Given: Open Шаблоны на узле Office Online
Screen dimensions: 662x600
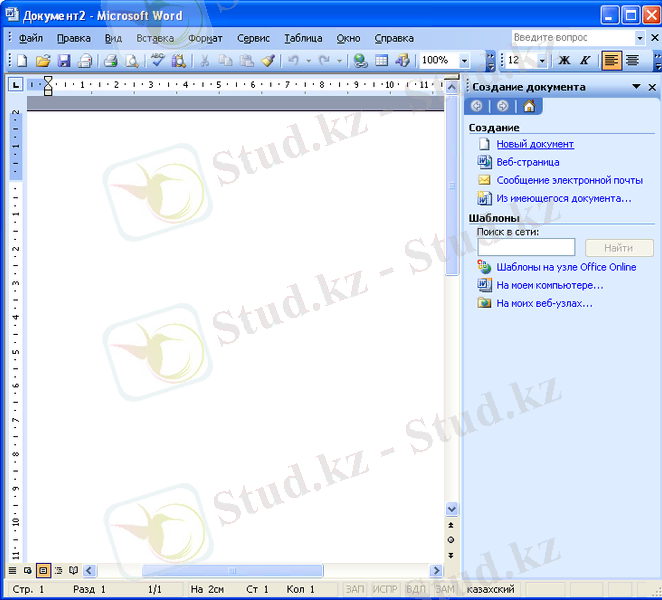Looking at the screenshot, I should (566, 267).
